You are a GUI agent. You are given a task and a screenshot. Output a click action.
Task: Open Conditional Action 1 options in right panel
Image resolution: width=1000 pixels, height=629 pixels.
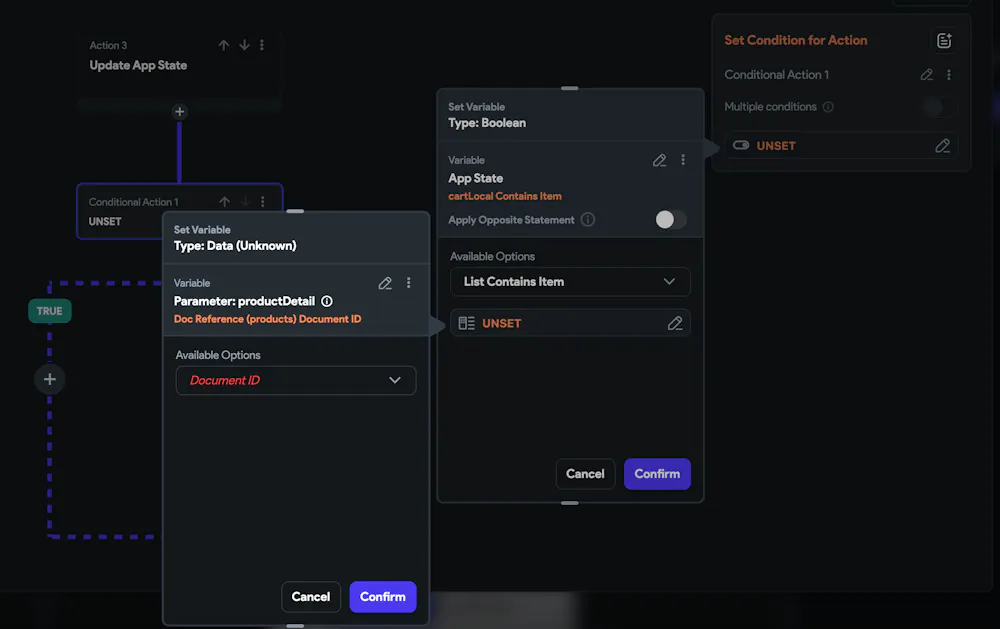tap(949, 75)
